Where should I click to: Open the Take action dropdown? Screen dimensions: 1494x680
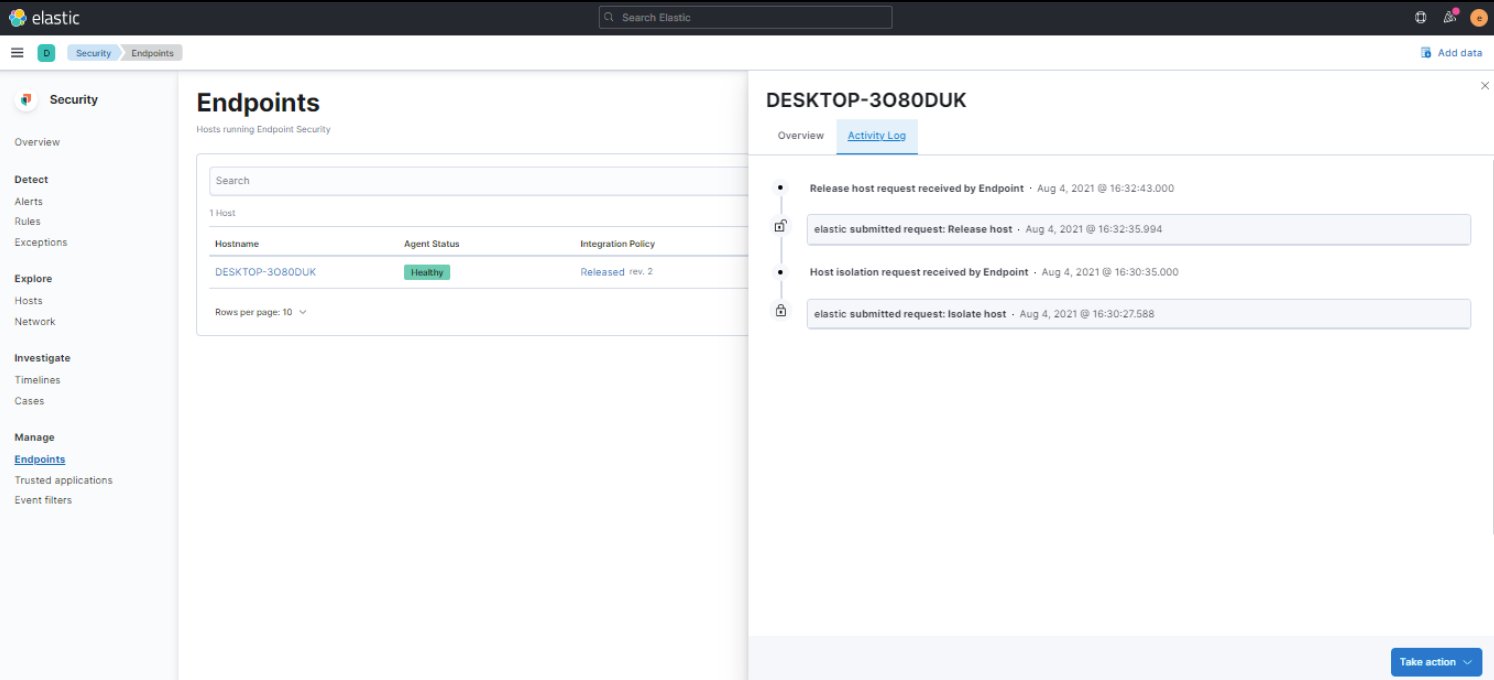point(1435,662)
